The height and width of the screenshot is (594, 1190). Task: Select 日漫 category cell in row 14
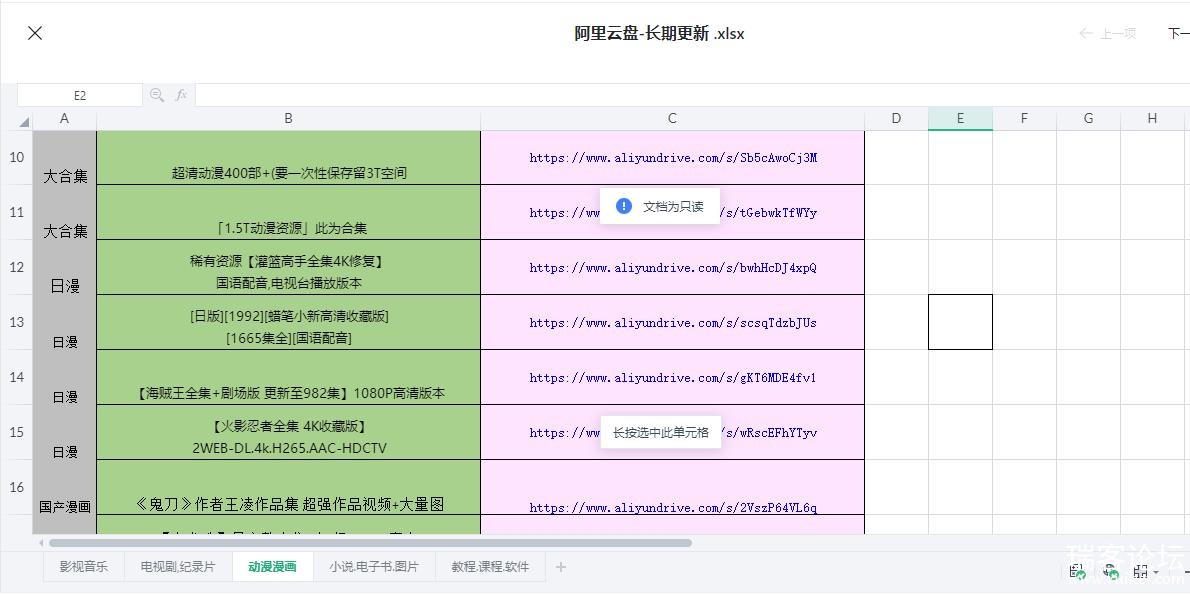pyautogui.click(x=65, y=377)
